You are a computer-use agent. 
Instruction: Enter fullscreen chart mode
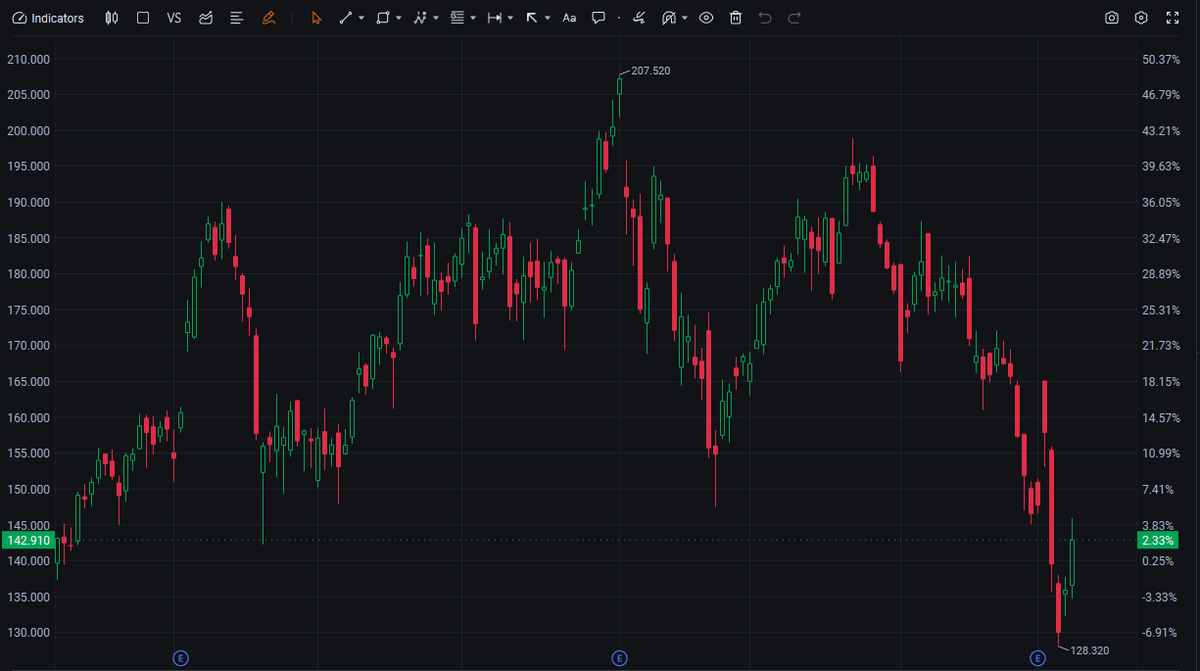(x=1173, y=18)
